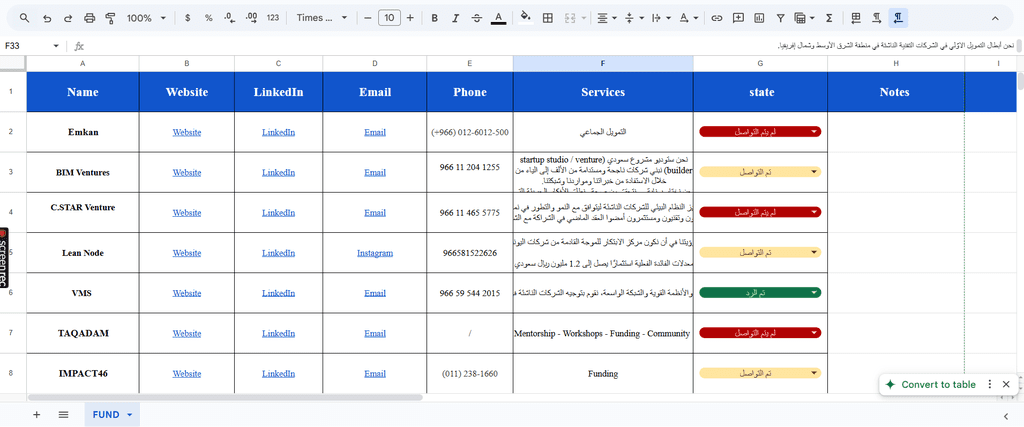Set cell direction left-to-right
Image resolution: width=1024 pixels, height=427 pixels.
(x=877, y=18)
